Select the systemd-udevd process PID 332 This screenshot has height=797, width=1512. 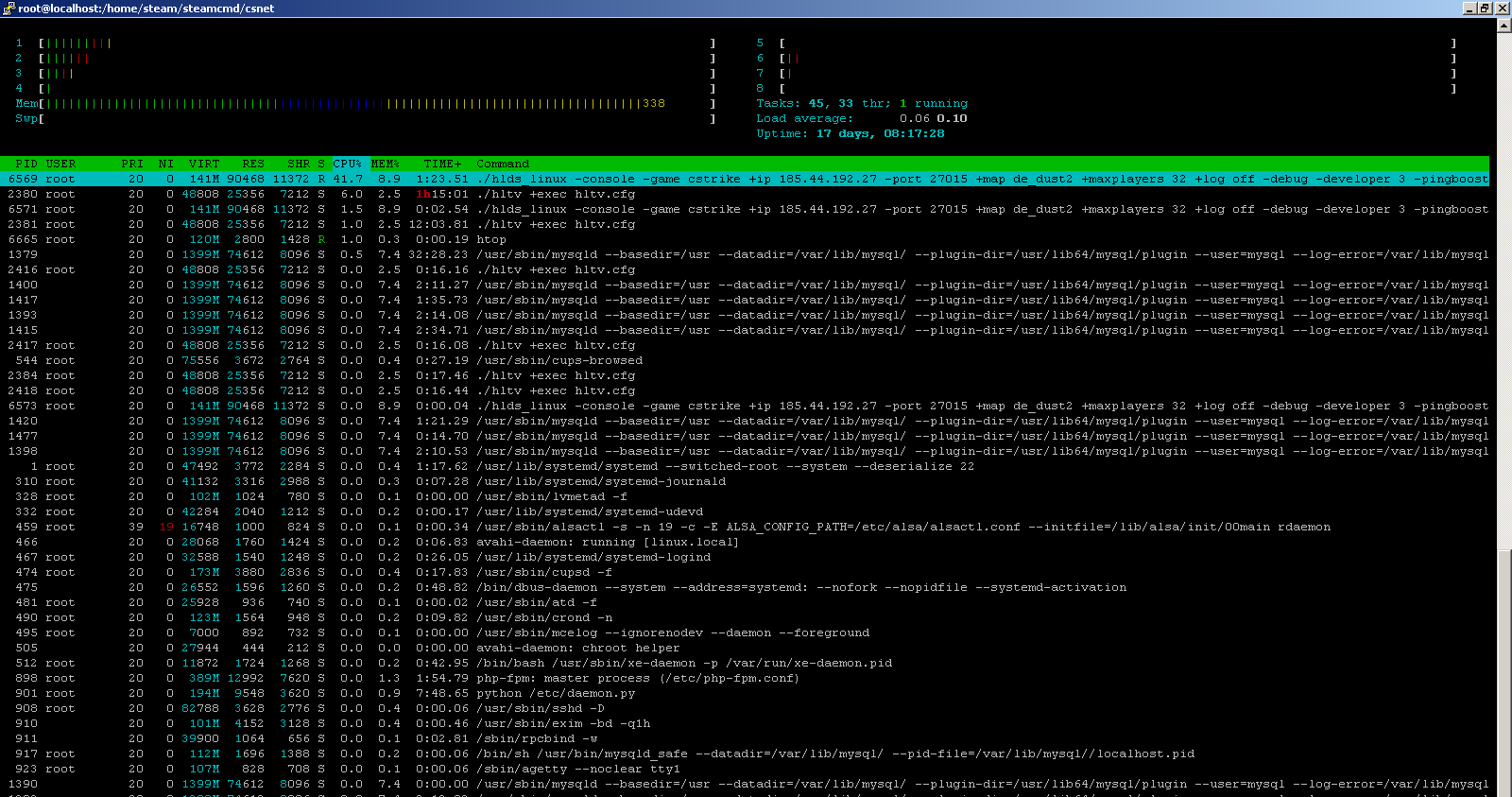tap(745, 511)
